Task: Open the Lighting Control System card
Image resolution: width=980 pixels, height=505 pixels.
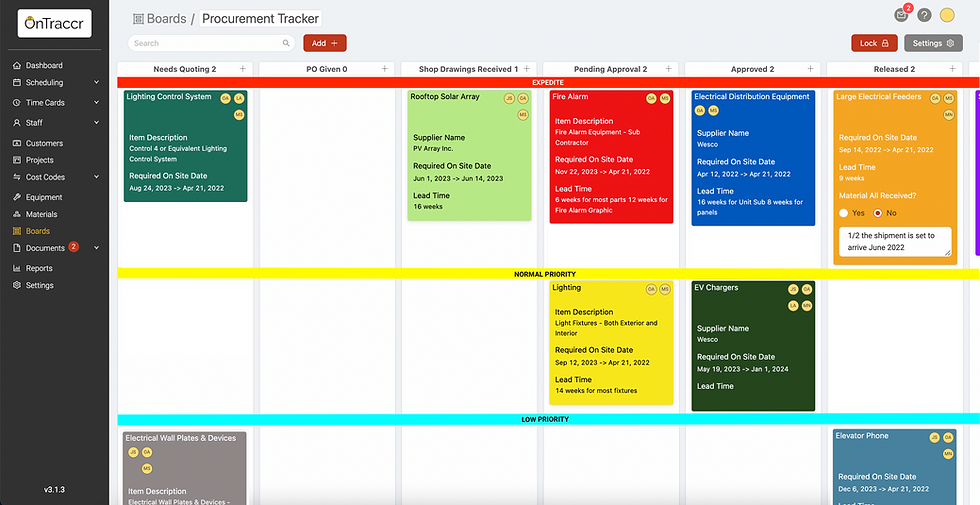Action: tap(186, 146)
